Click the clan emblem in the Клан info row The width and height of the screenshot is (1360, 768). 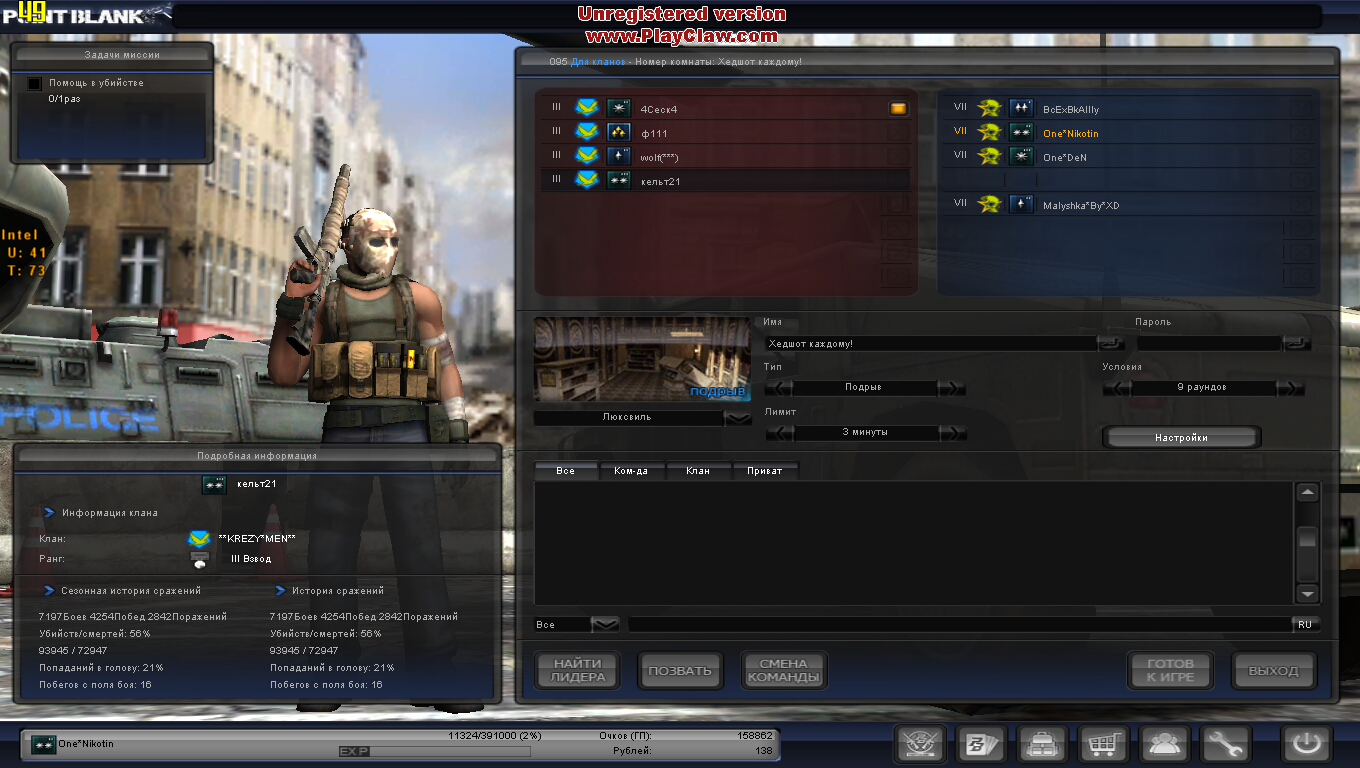pos(199,539)
